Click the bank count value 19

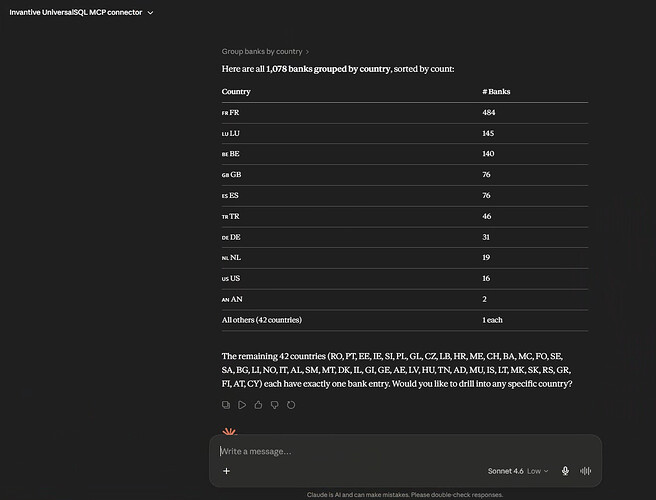486,258
